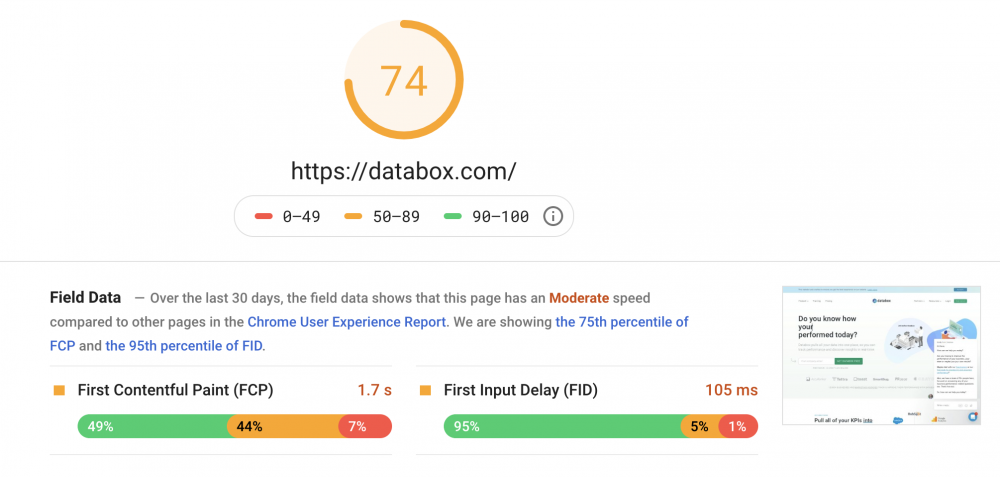Click the red 1% FID bar segment

pos(738,426)
